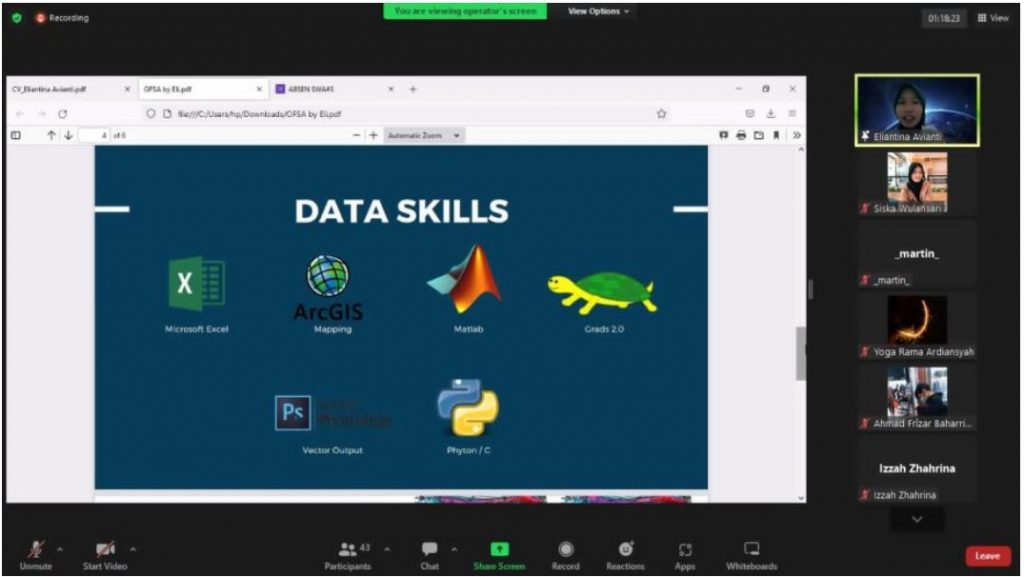The height and width of the screenshot is (577, 1024).
Task: Click the browser address bar
Action: [405, 114]
